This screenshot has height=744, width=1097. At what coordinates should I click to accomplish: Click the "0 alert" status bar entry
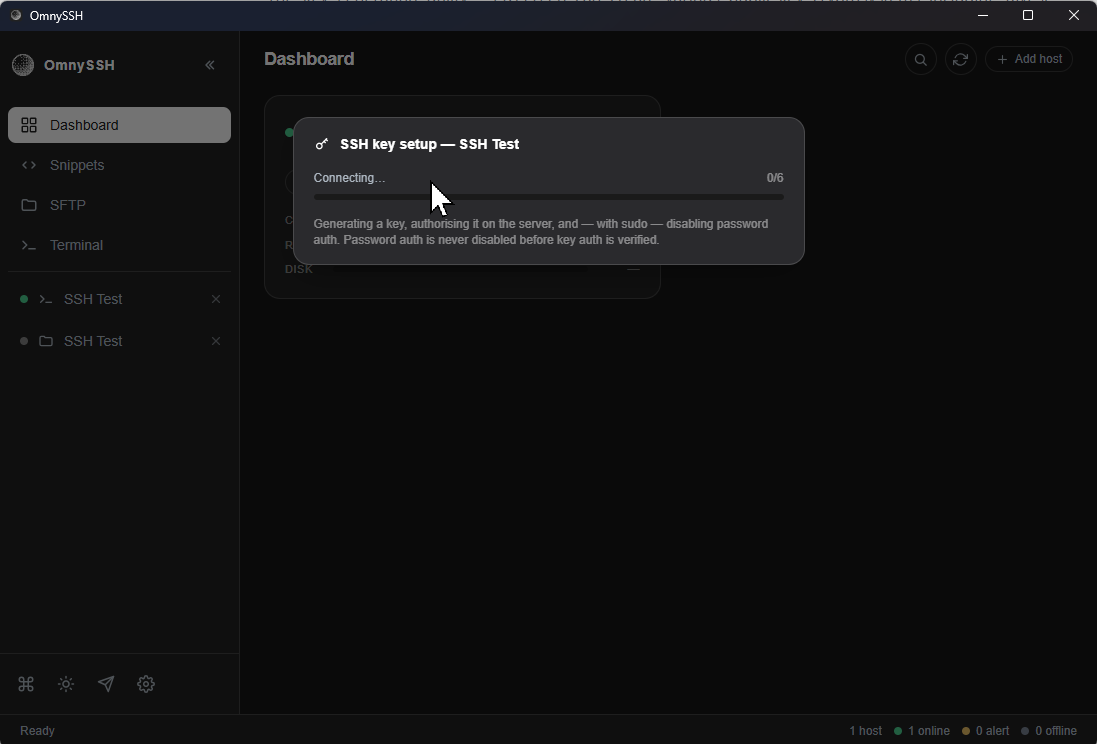point(986,731)
